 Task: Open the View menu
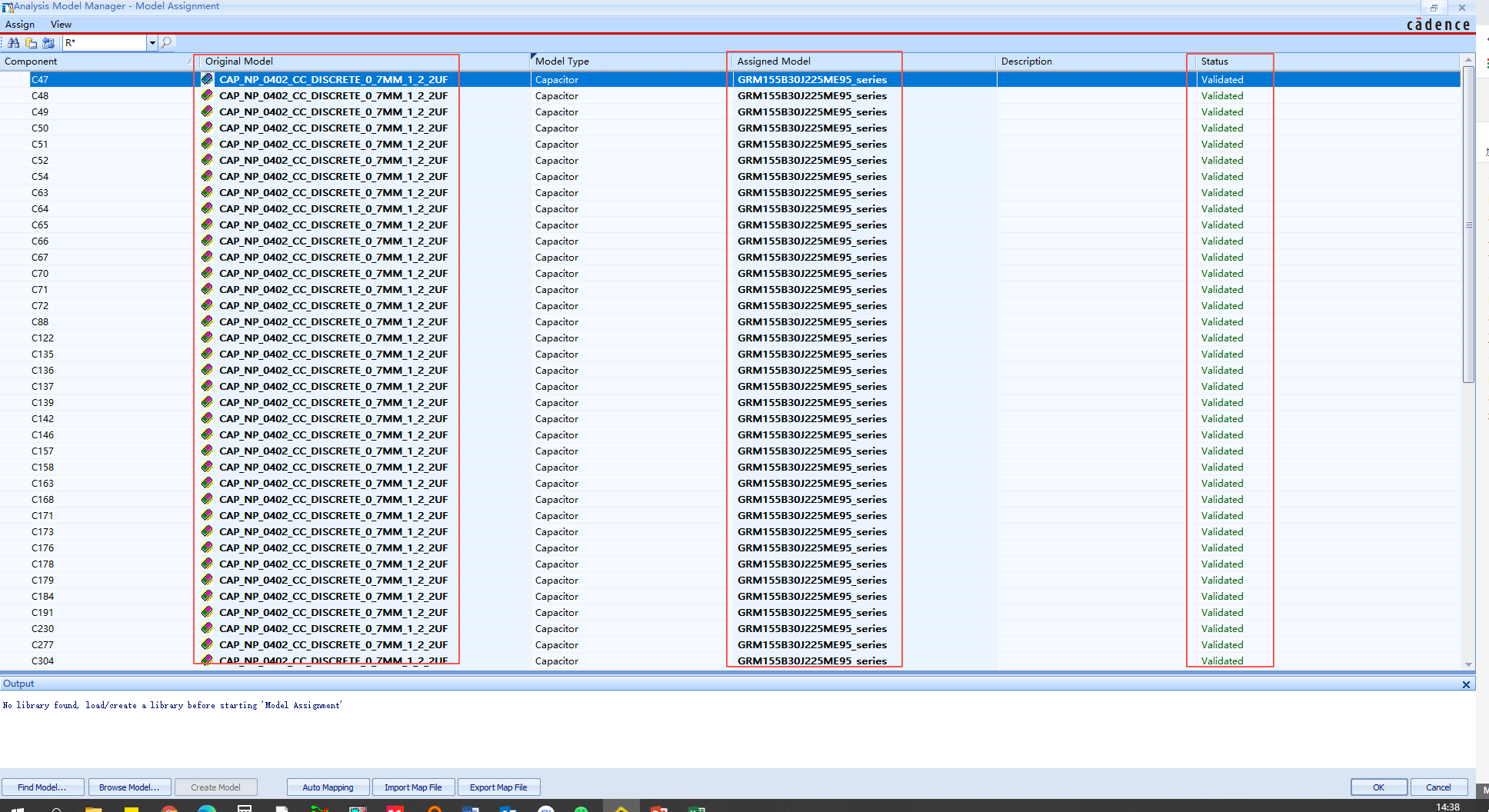tap(60, 24)
